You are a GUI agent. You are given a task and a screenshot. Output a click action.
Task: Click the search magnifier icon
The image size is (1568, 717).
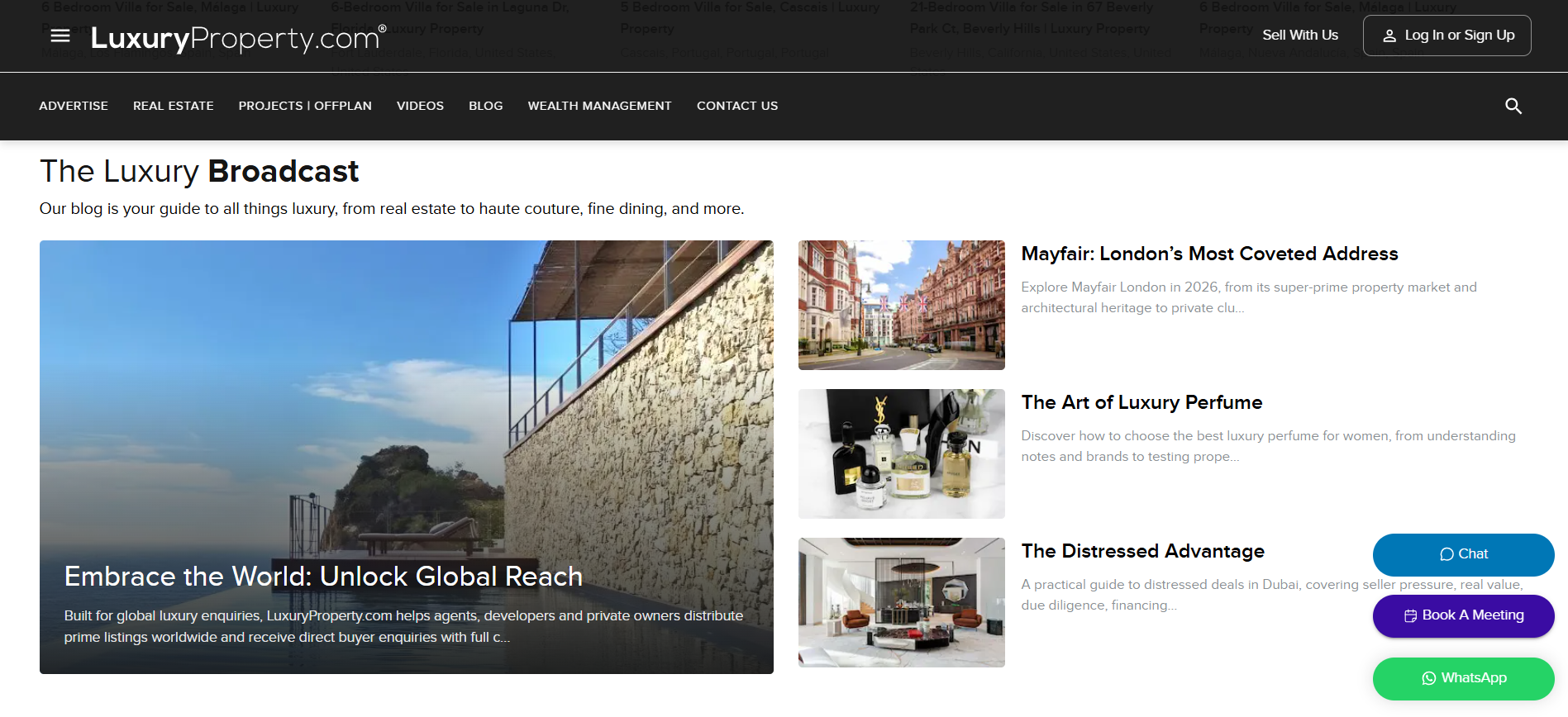tap(1513, 106)
